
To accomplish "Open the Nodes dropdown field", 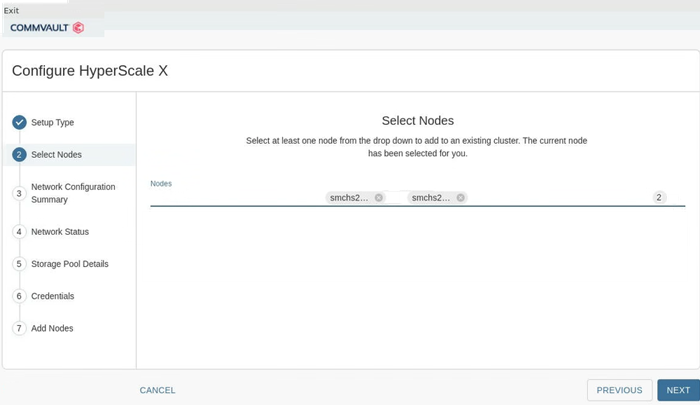I will click(417, 198).
